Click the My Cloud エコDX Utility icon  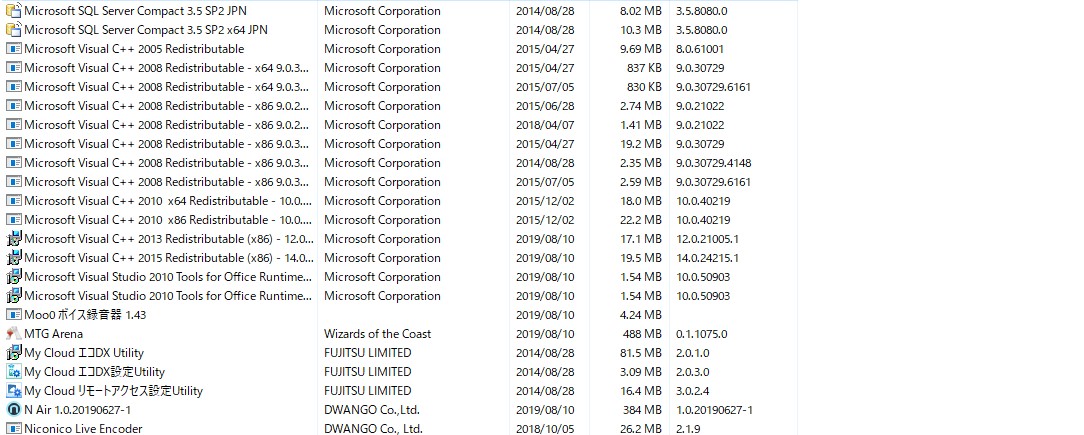tap(14, 353)
